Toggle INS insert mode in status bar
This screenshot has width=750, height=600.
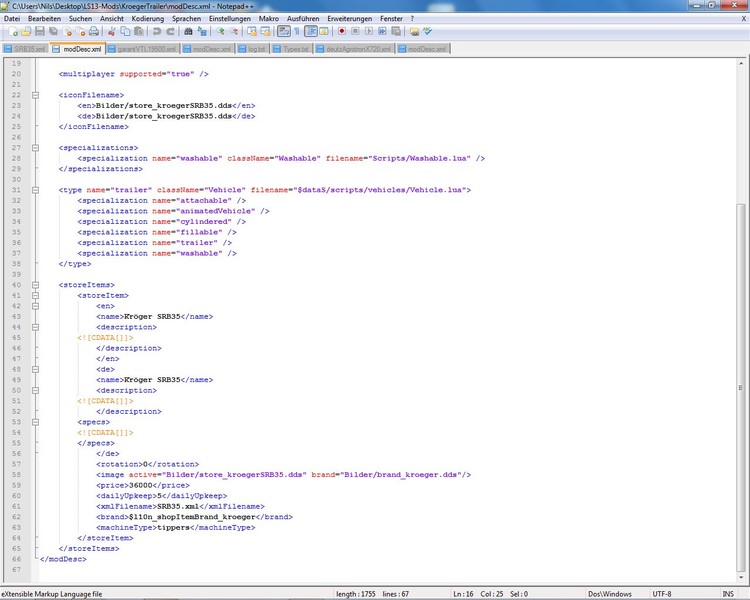[x=728, y=594]
